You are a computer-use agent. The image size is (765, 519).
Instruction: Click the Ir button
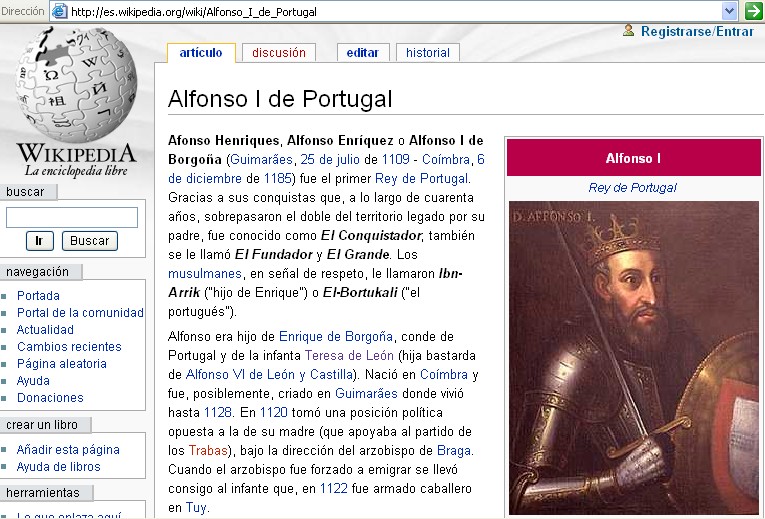point(40,241)
